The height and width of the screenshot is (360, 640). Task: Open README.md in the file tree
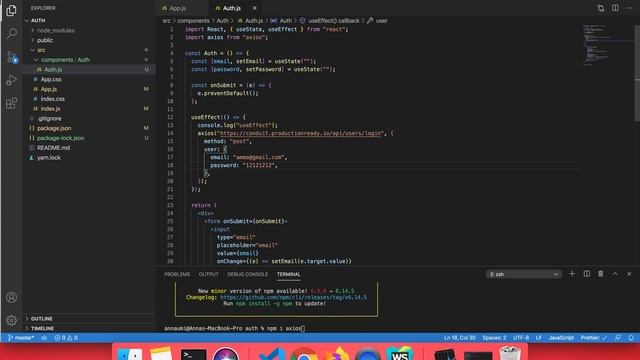pyautogui.click(x=53, y=148)
